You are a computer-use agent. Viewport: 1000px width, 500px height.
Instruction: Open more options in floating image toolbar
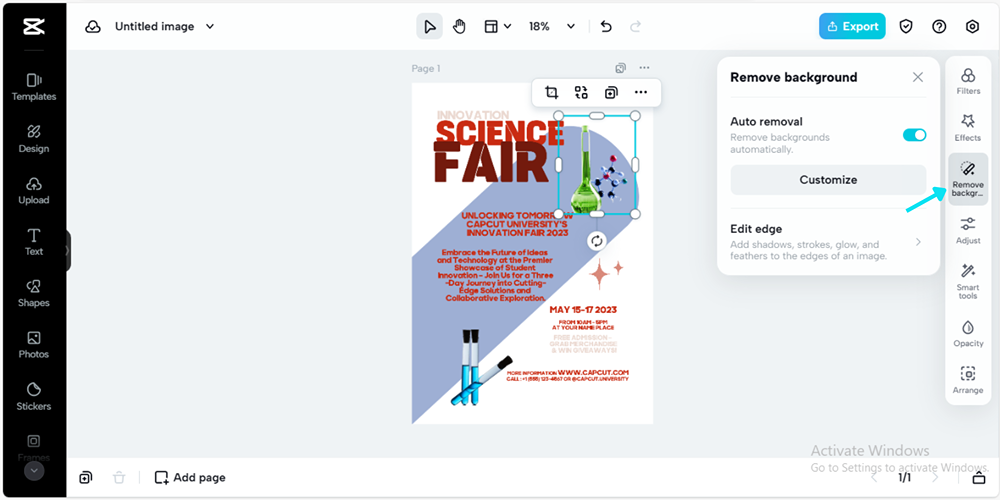641,93
